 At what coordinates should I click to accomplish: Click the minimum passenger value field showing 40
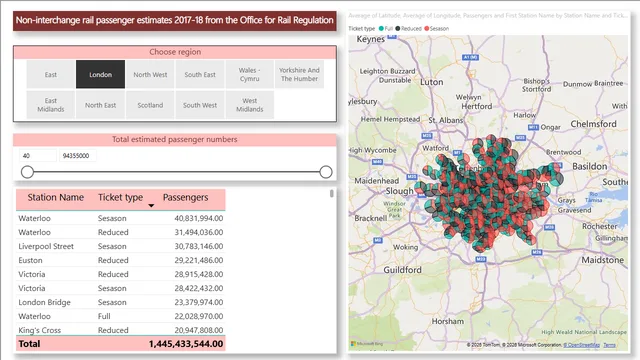click(38, 156)
